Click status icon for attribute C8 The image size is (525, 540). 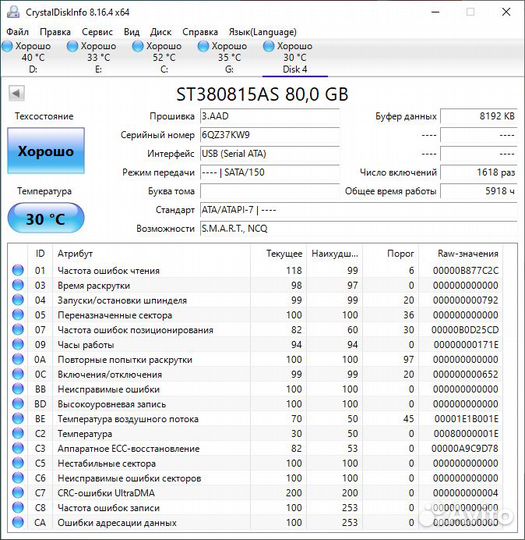coord(18,507)
